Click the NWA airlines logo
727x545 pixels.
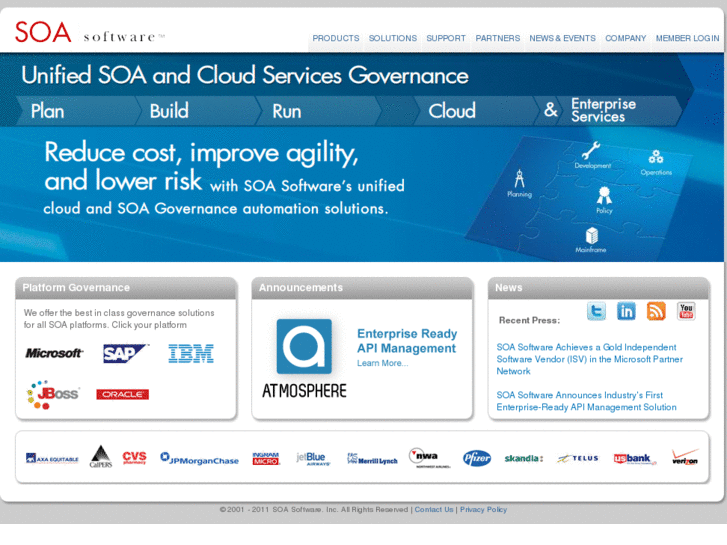[x=429, y=458]
